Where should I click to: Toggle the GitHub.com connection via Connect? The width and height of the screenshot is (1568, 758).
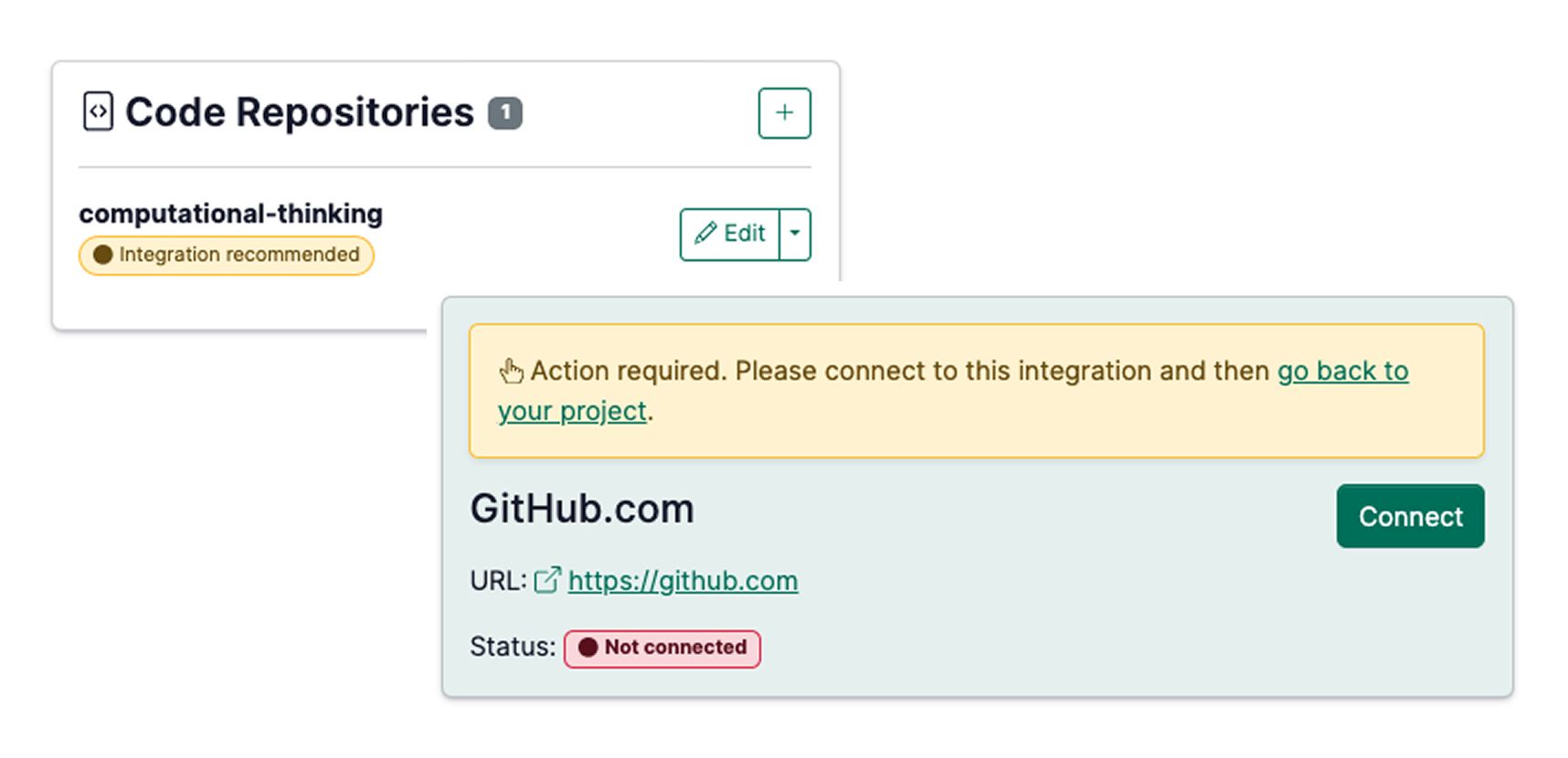click(x=1410, y=516)
